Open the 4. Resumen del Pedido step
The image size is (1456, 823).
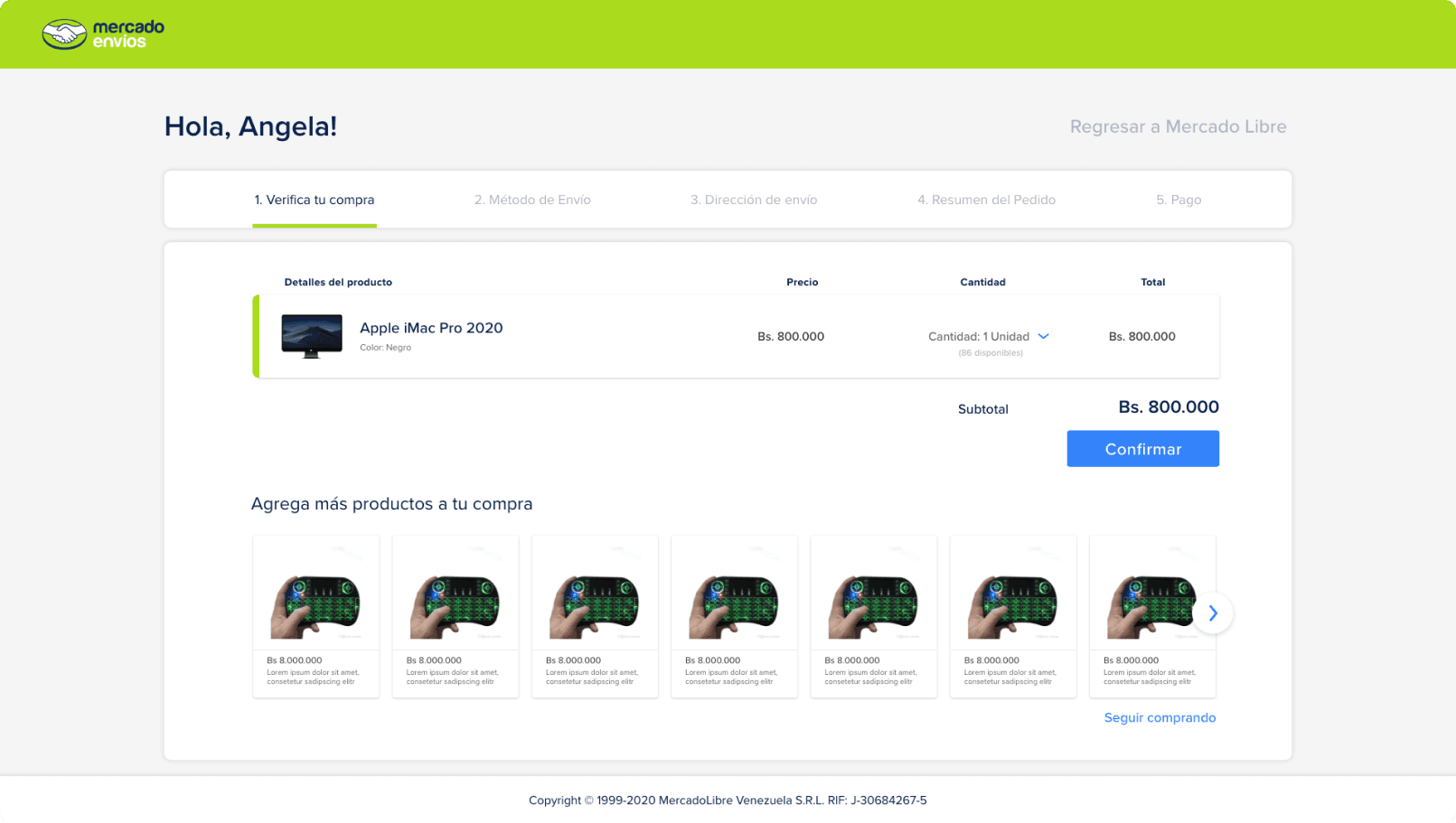986,200
